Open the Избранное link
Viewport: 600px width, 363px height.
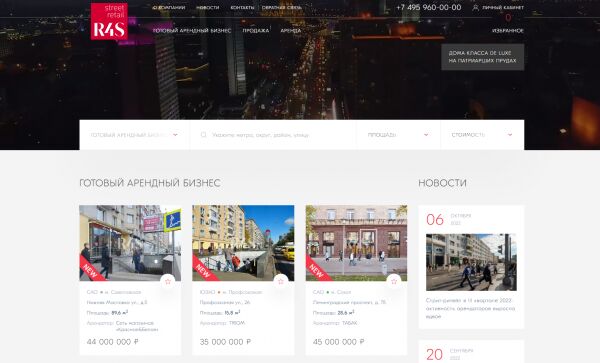click(508, 31)
